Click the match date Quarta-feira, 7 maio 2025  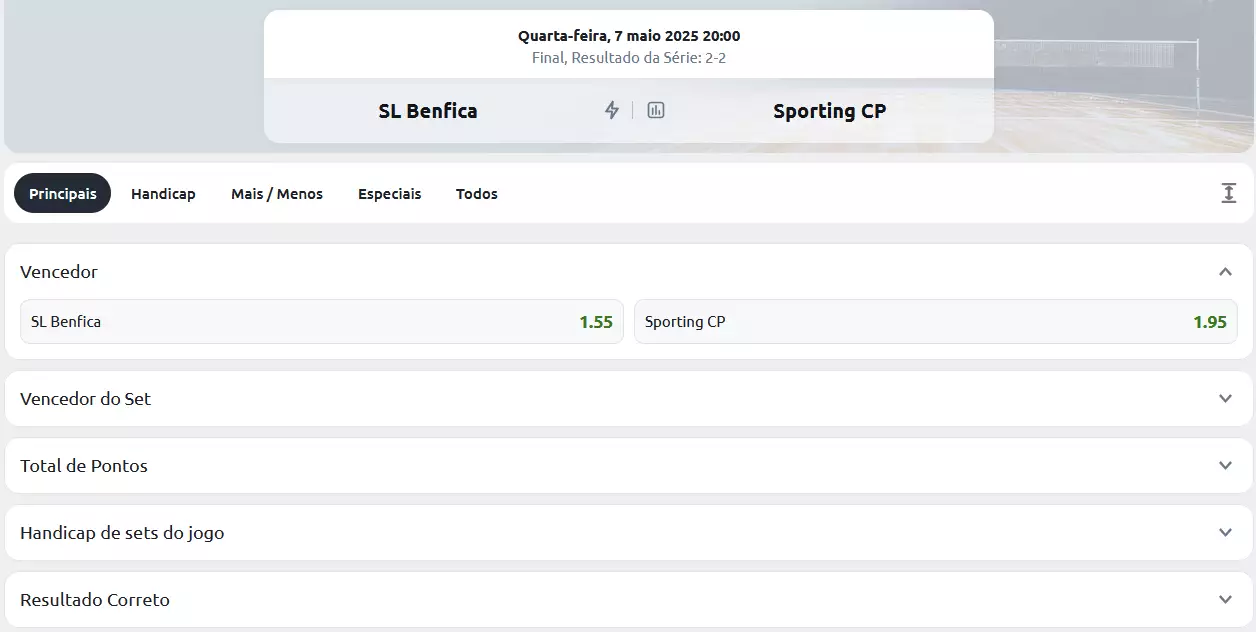629,36
